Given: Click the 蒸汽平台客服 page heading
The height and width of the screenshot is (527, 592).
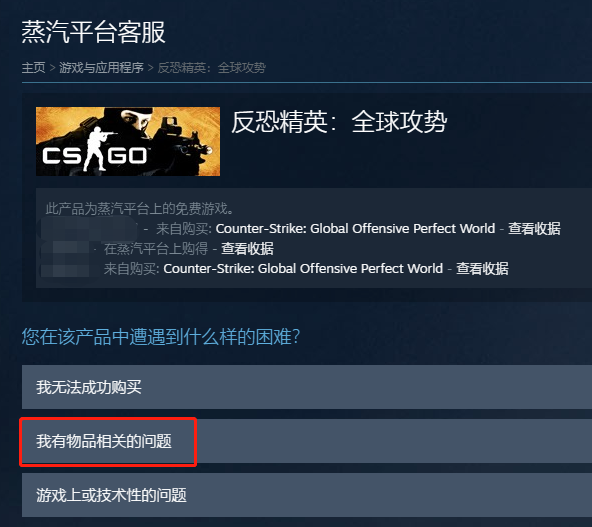Looking at the screenshot, I should coord(93,32).
